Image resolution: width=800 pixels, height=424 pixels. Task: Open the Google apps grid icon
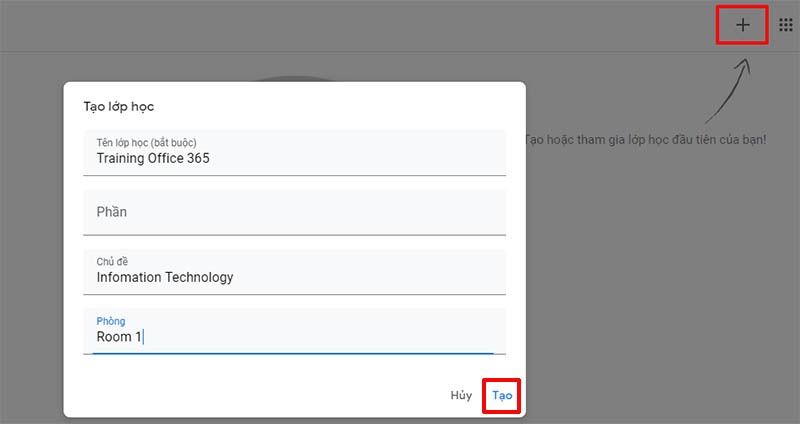[786, 24]
